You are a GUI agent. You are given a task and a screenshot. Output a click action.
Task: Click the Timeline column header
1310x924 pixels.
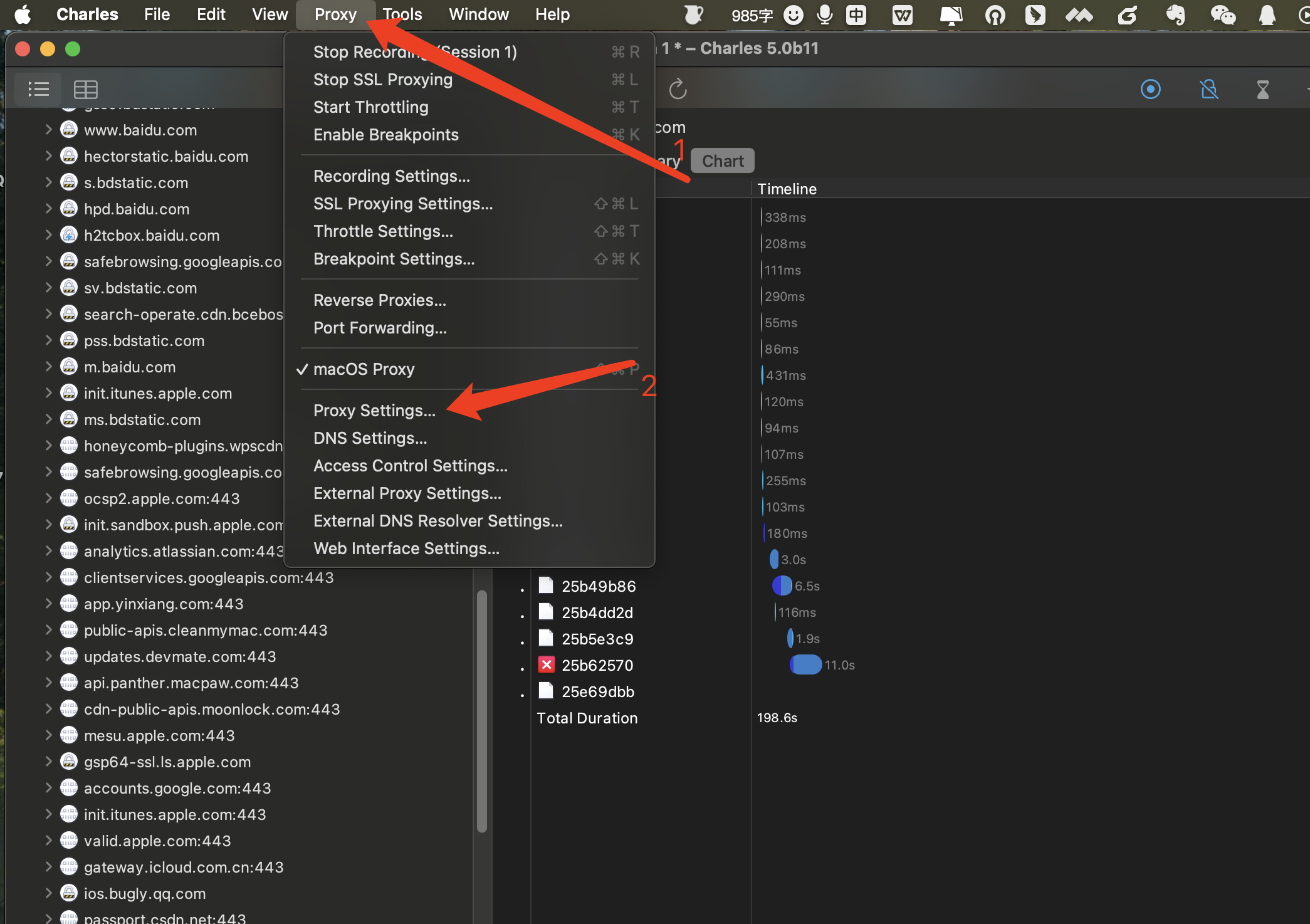click(x=787, y=189)
